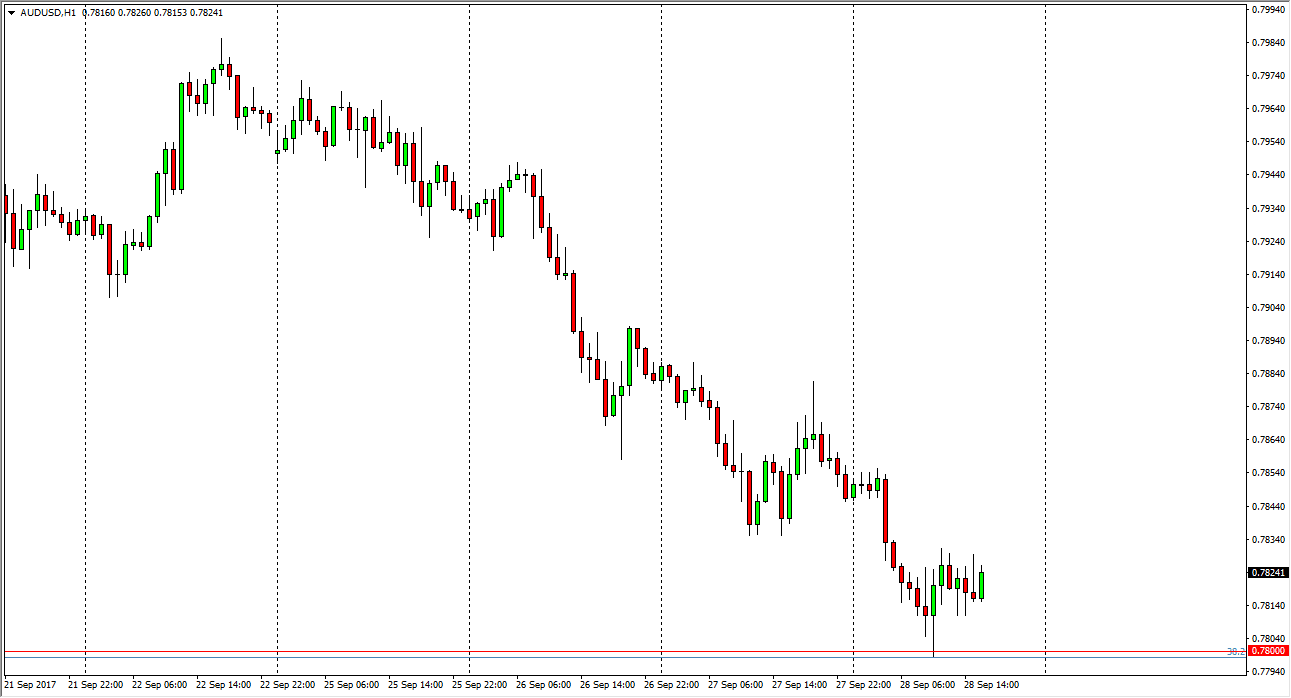Image resolution: width=1291 pixels, height=698 pixels.
Task: Click the 26 Sep 14:00 time label
Action: pos(607,686)
